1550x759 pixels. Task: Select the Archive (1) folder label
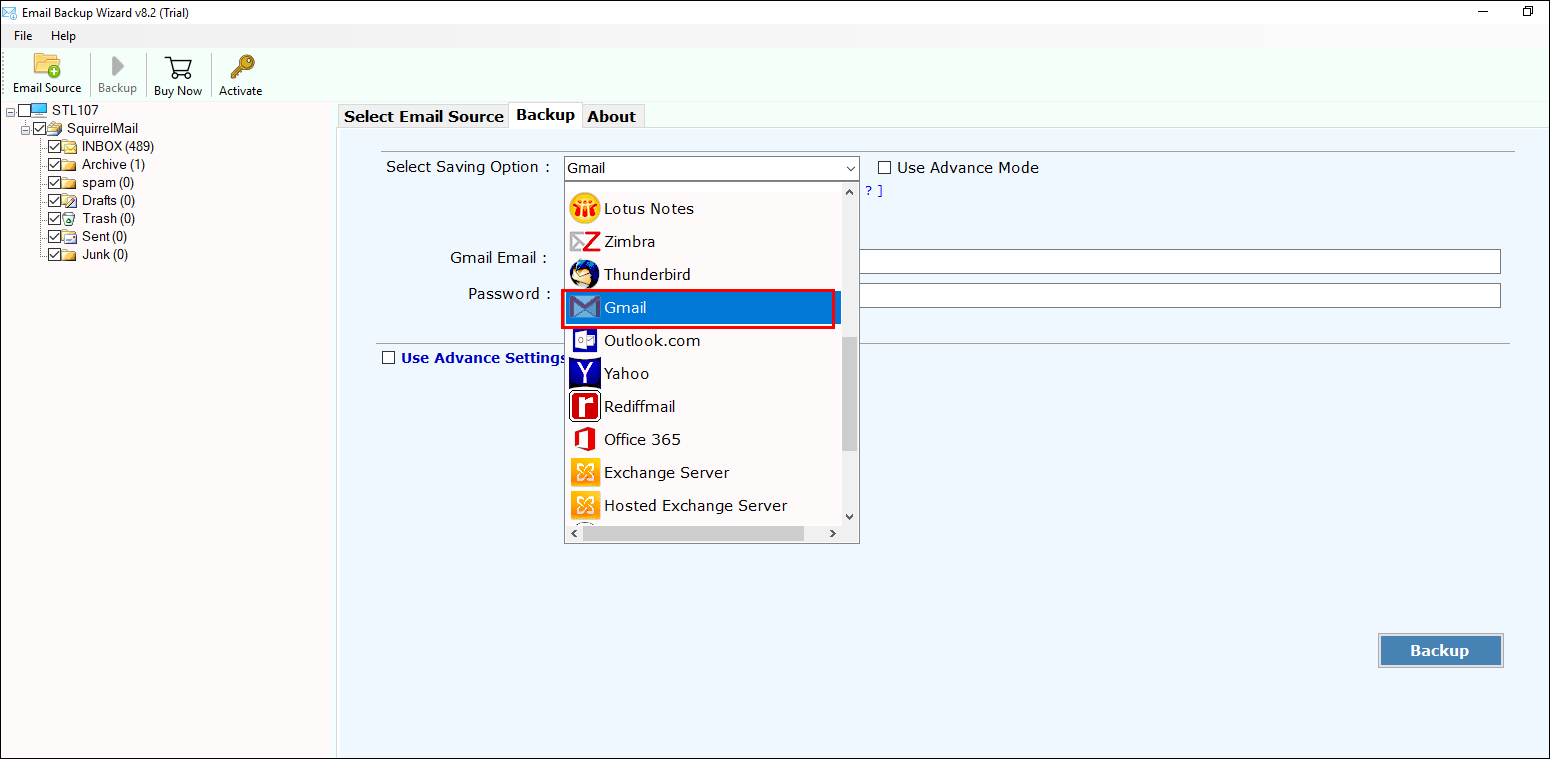point(113,164)
